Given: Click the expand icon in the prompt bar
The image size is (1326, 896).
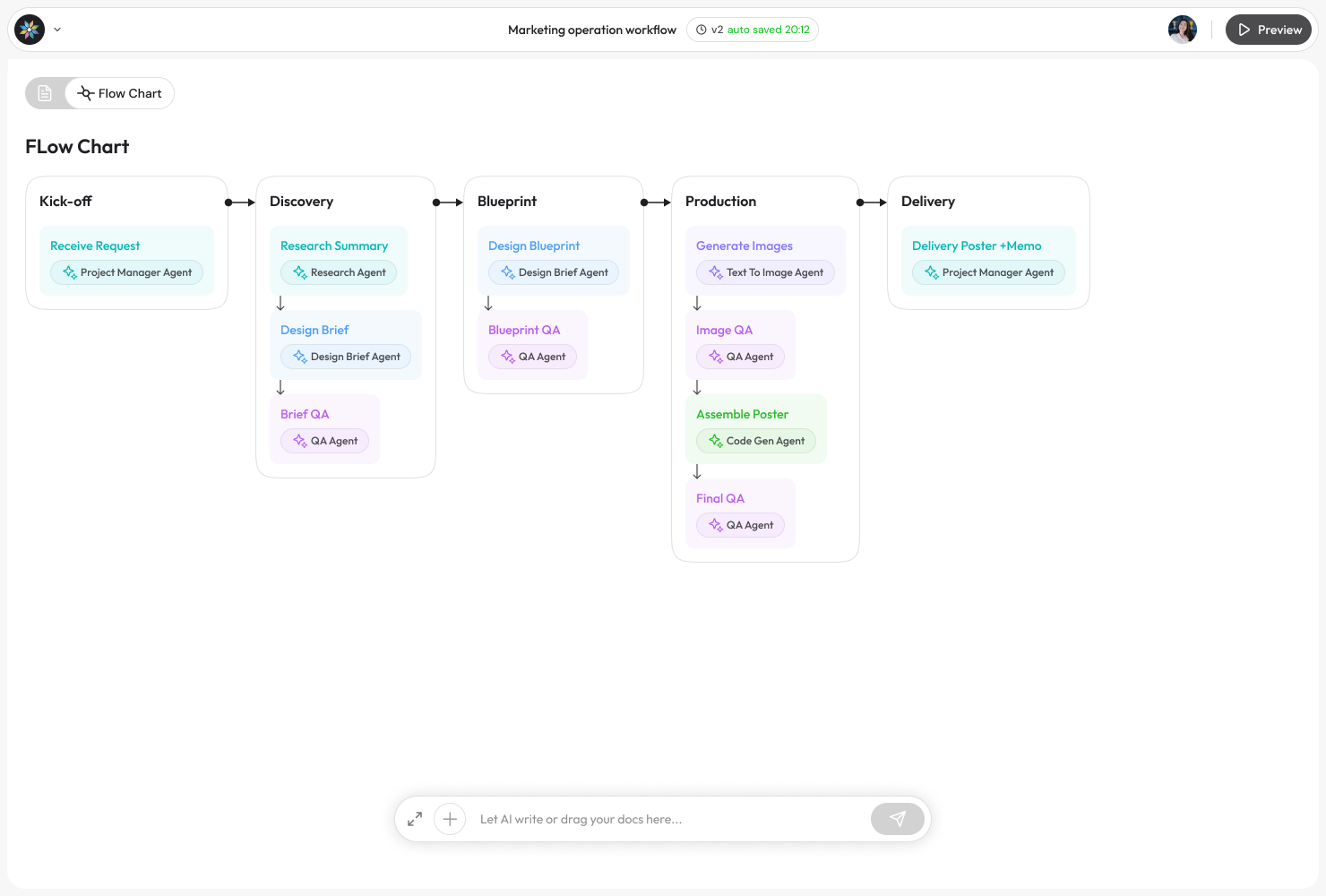Looking at the screenshot, I should (x=415, y=819).
